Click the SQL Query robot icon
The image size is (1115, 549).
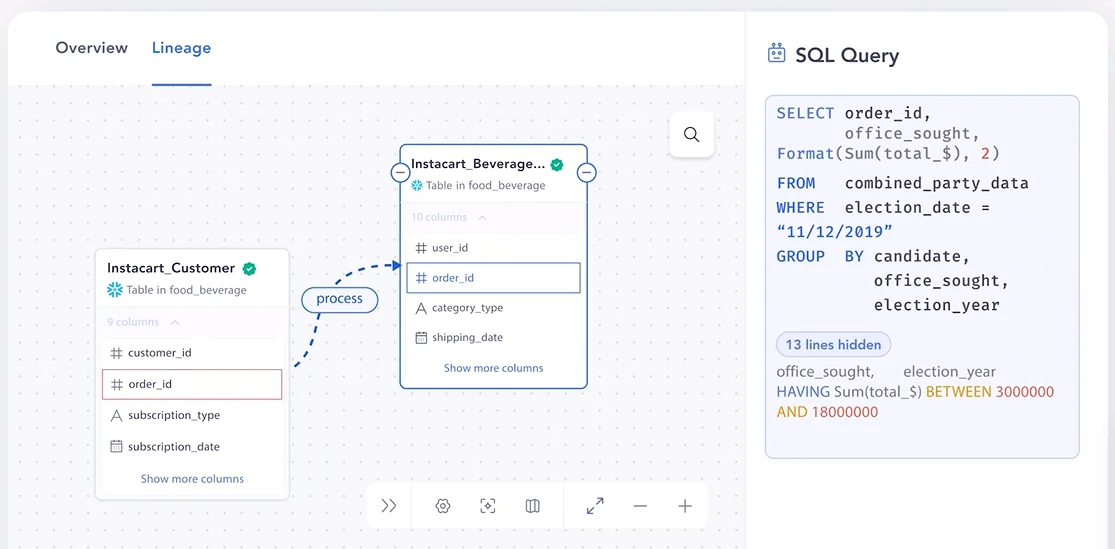pos(777,53)
